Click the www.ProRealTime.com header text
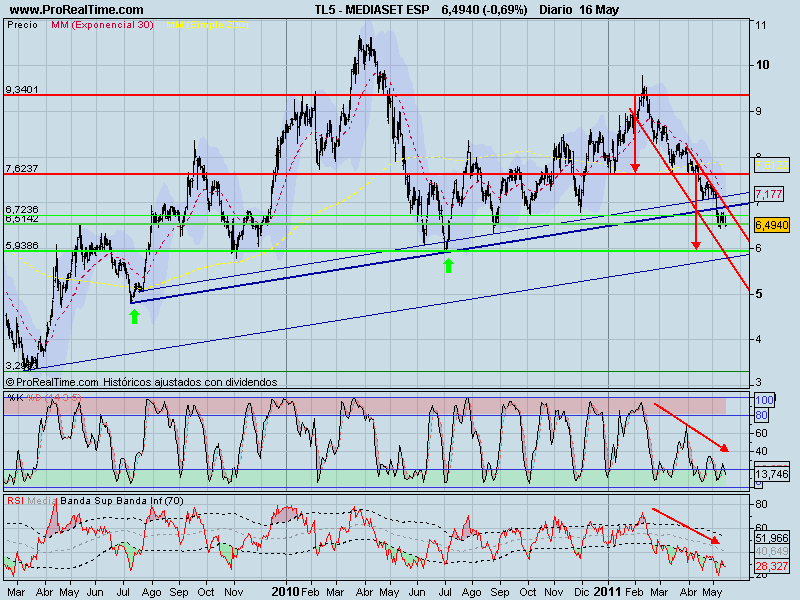The image size is (800, 600). click(77, 10)
